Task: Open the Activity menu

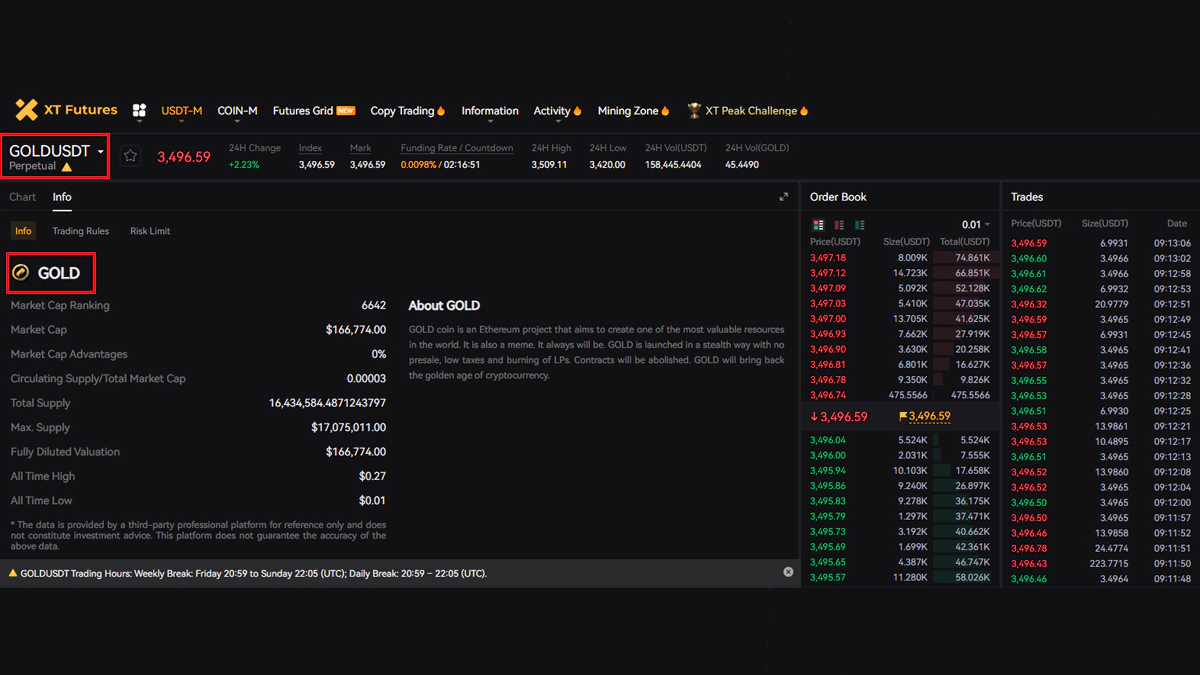Action: click(557, 111)
